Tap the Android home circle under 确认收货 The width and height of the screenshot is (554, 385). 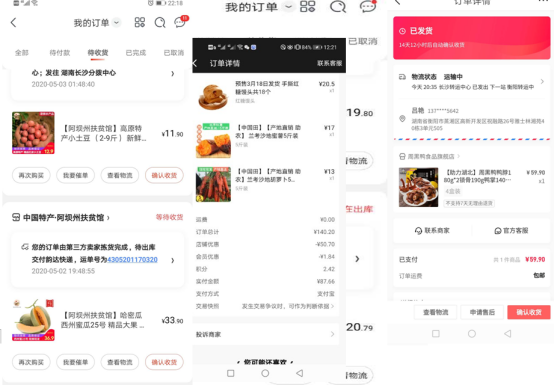[472, 333]
